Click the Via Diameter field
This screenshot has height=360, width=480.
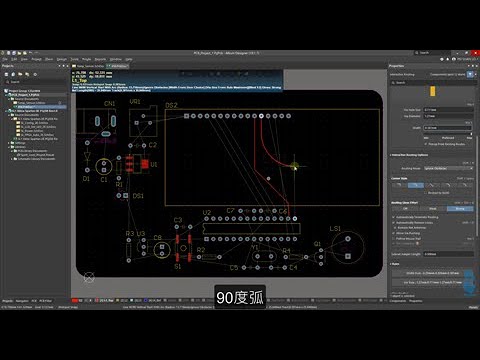[448, 116]
